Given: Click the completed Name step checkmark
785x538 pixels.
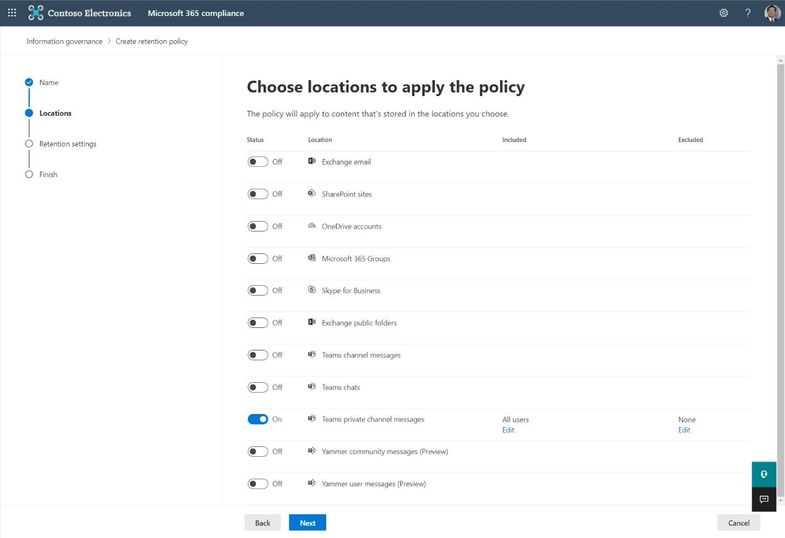Looking at the screenshot, I should pyautogui.click(x=29, y=82).
